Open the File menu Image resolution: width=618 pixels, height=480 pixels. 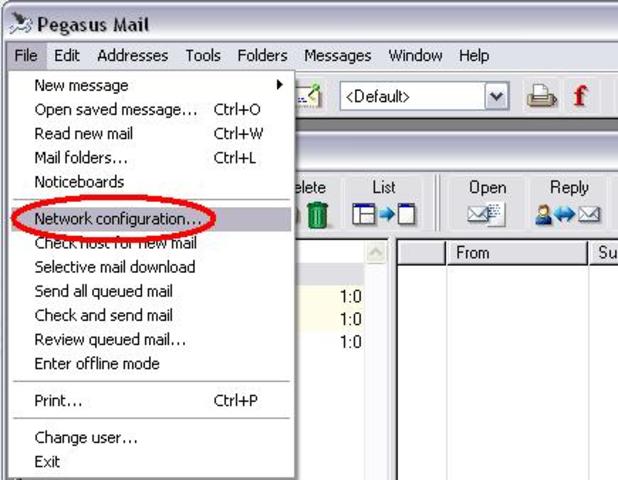[x=26, y=56]
